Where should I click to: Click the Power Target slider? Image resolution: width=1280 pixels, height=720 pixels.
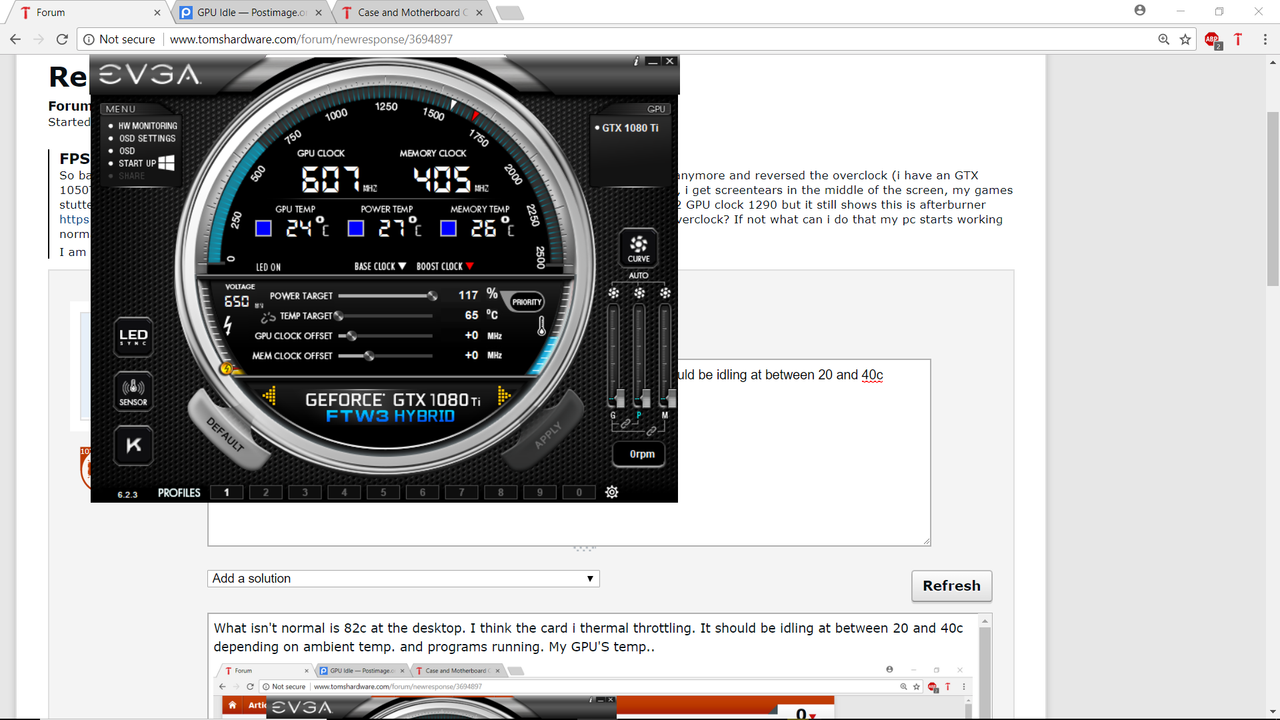(386, 296)
